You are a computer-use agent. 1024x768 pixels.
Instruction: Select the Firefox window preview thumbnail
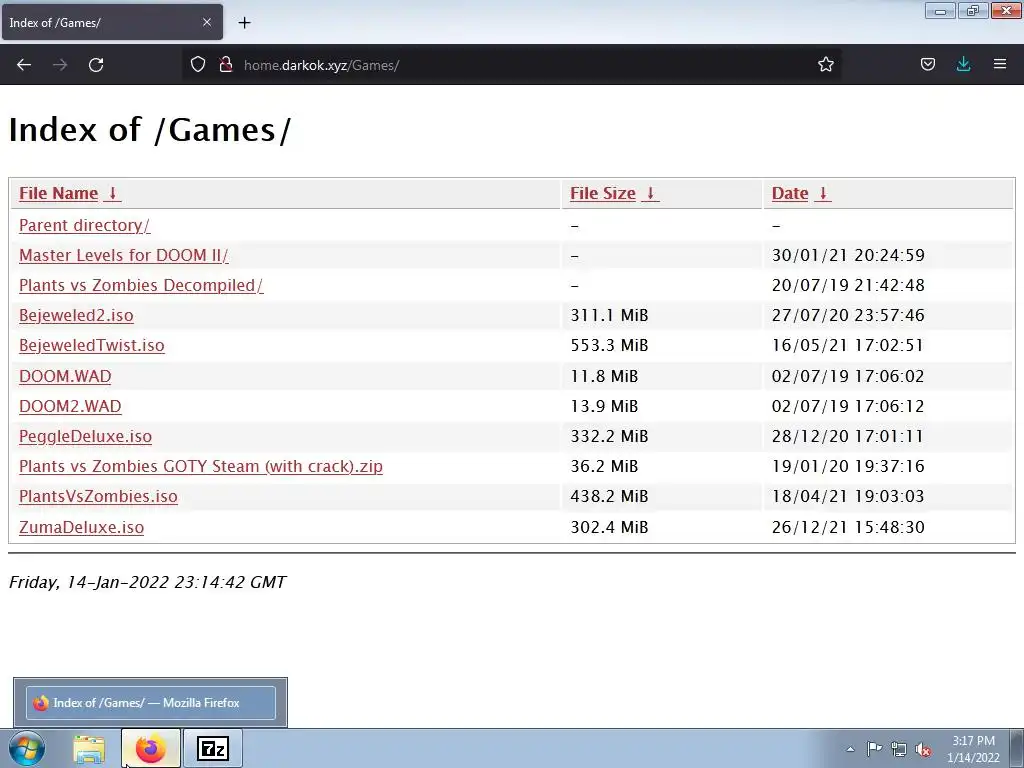(x=150, y=703)
